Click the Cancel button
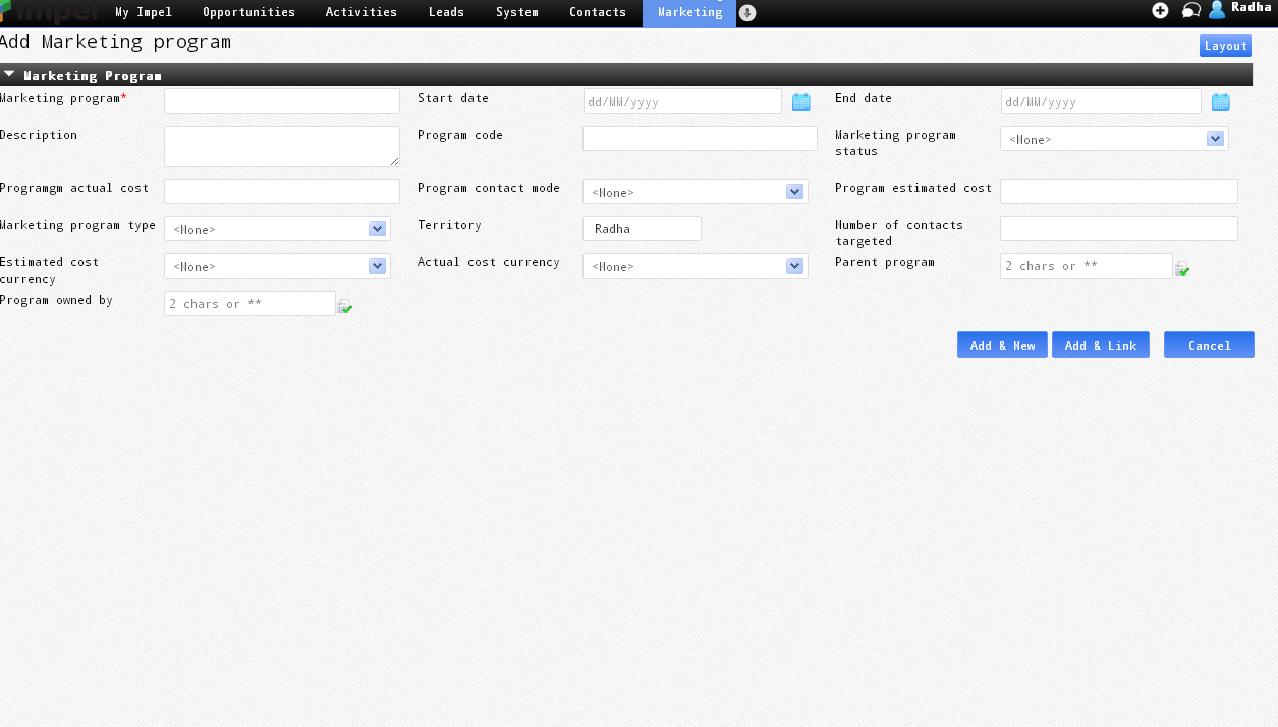 click(1208, 345)
